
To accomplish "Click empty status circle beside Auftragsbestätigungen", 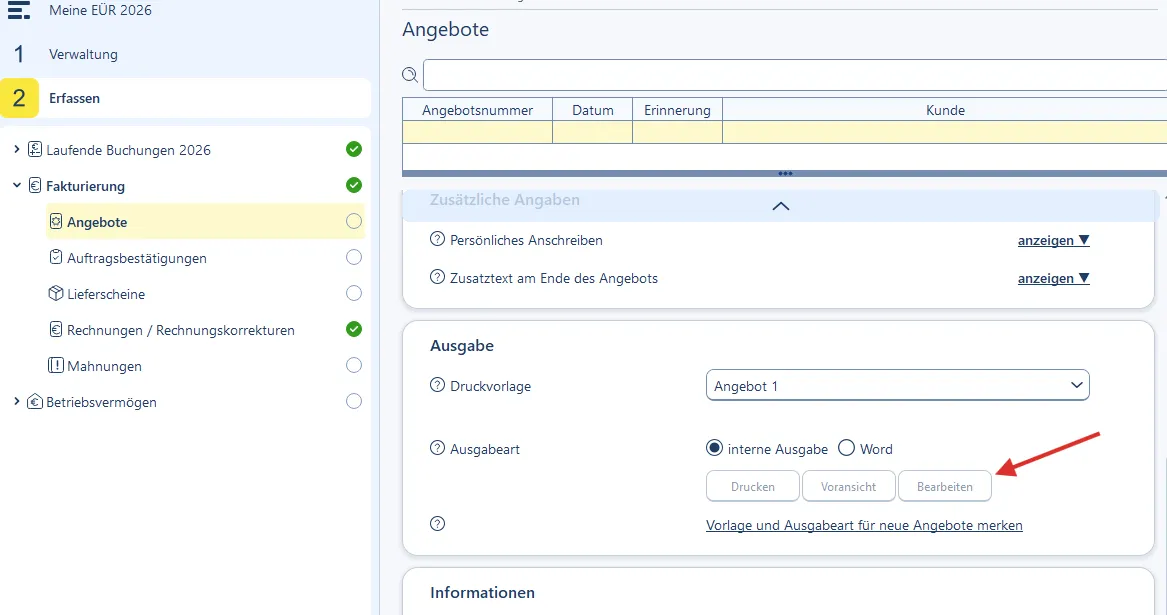I will 354,257.
